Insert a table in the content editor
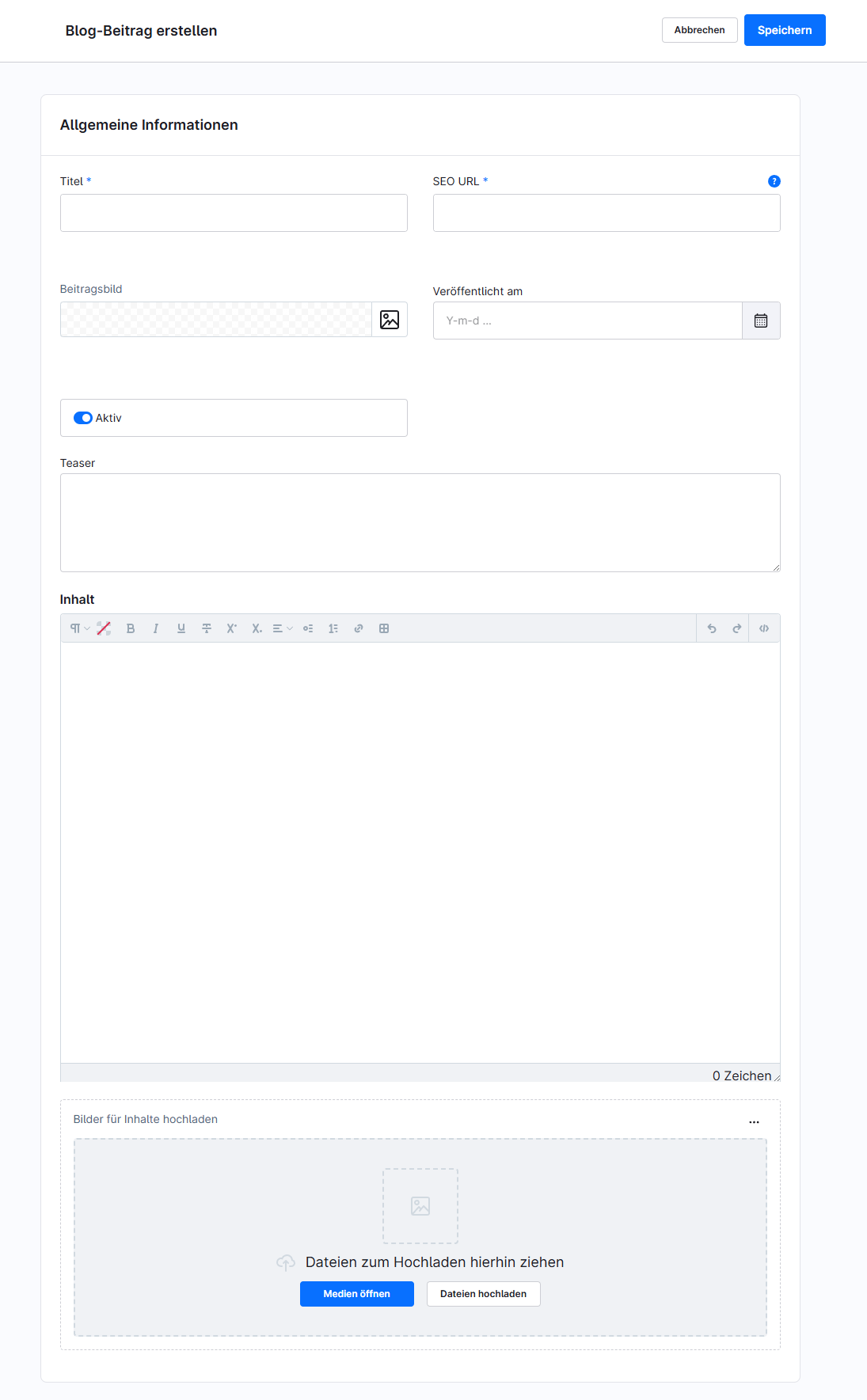Image resolution: width=867 pixels, height=1400 pixels. coord(384,628)
